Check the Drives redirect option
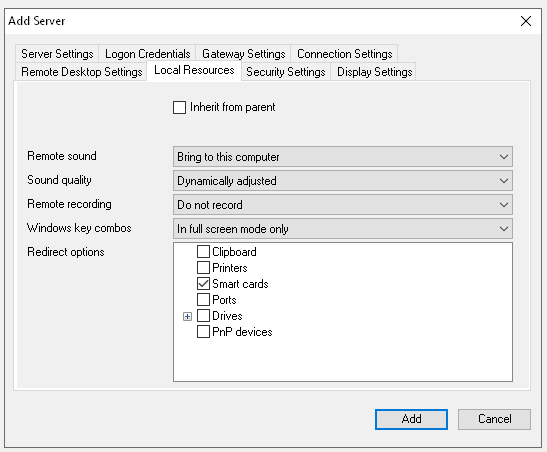The image size is (547, 452). pyautogui.click(x=203, y=316)
